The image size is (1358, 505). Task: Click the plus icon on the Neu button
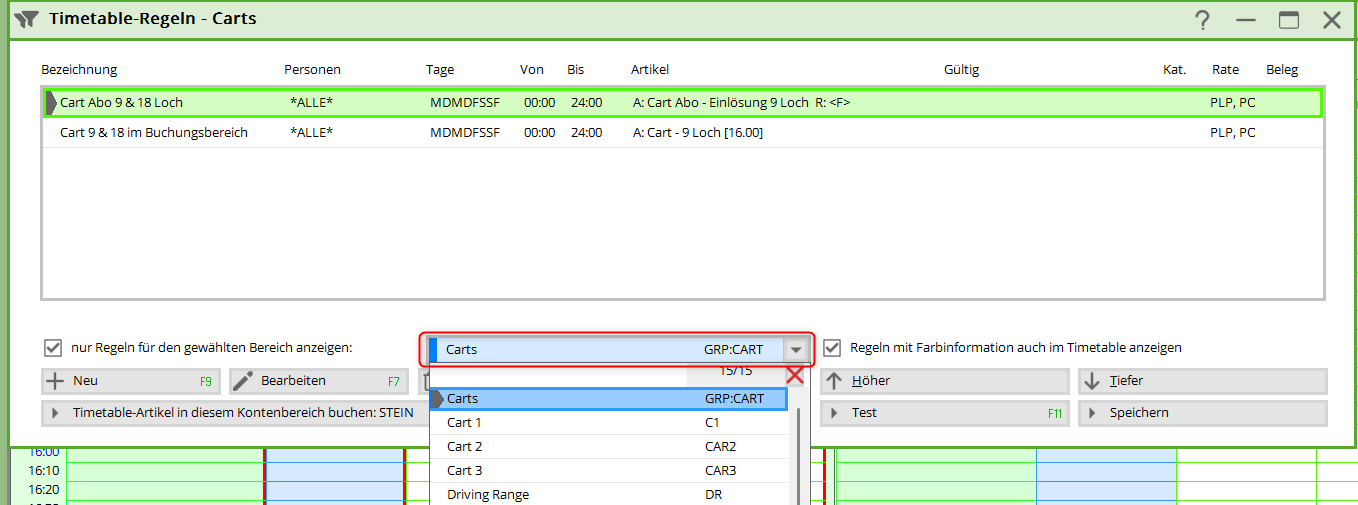[x=56, y=381]
